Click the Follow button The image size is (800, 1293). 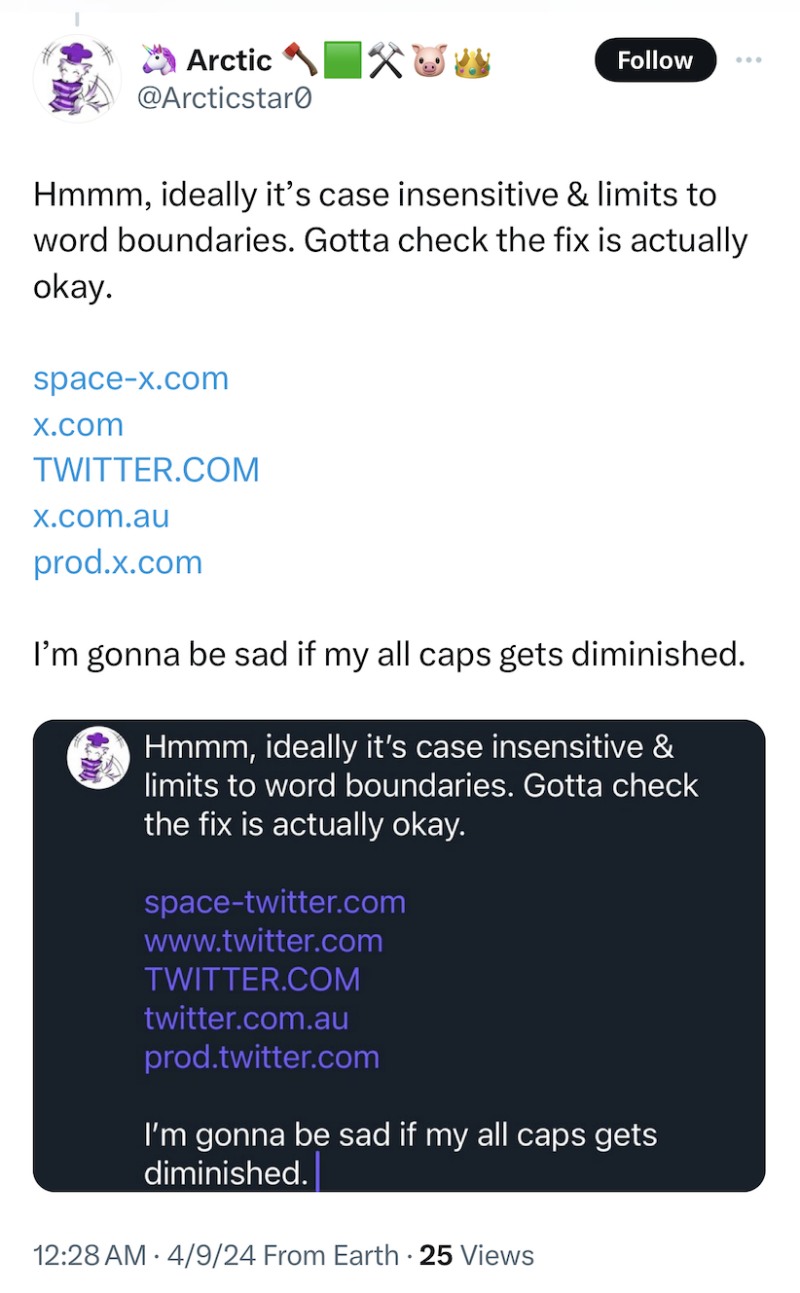pyautogui.click(x=655, y=60)
